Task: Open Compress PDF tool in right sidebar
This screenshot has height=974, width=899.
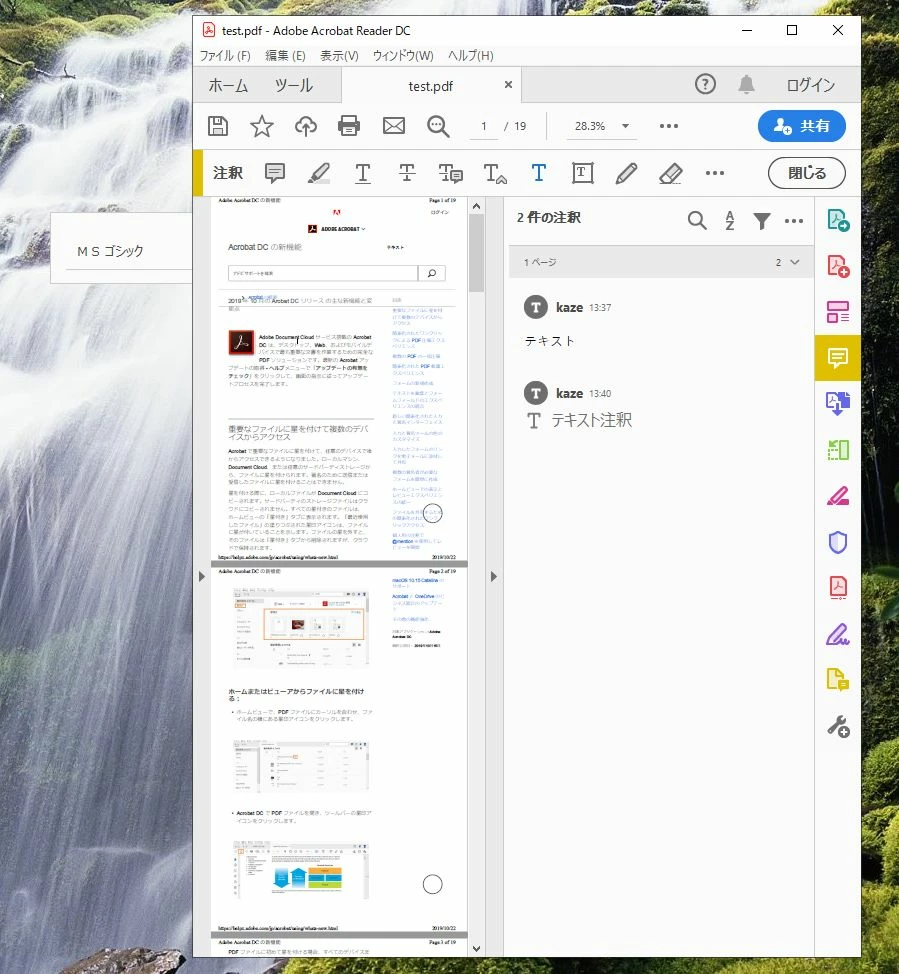Action: 838,450
